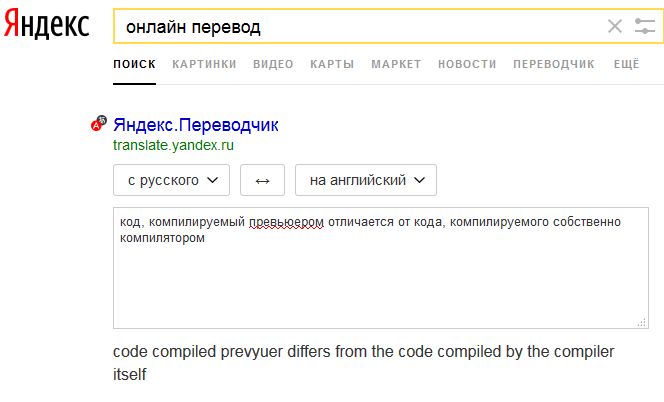The height and width of the screenshot is (402, 664).
Task: Open the Яндекс.Переводчик result title link
Action: pyautogui.click(x=196, y=125)
